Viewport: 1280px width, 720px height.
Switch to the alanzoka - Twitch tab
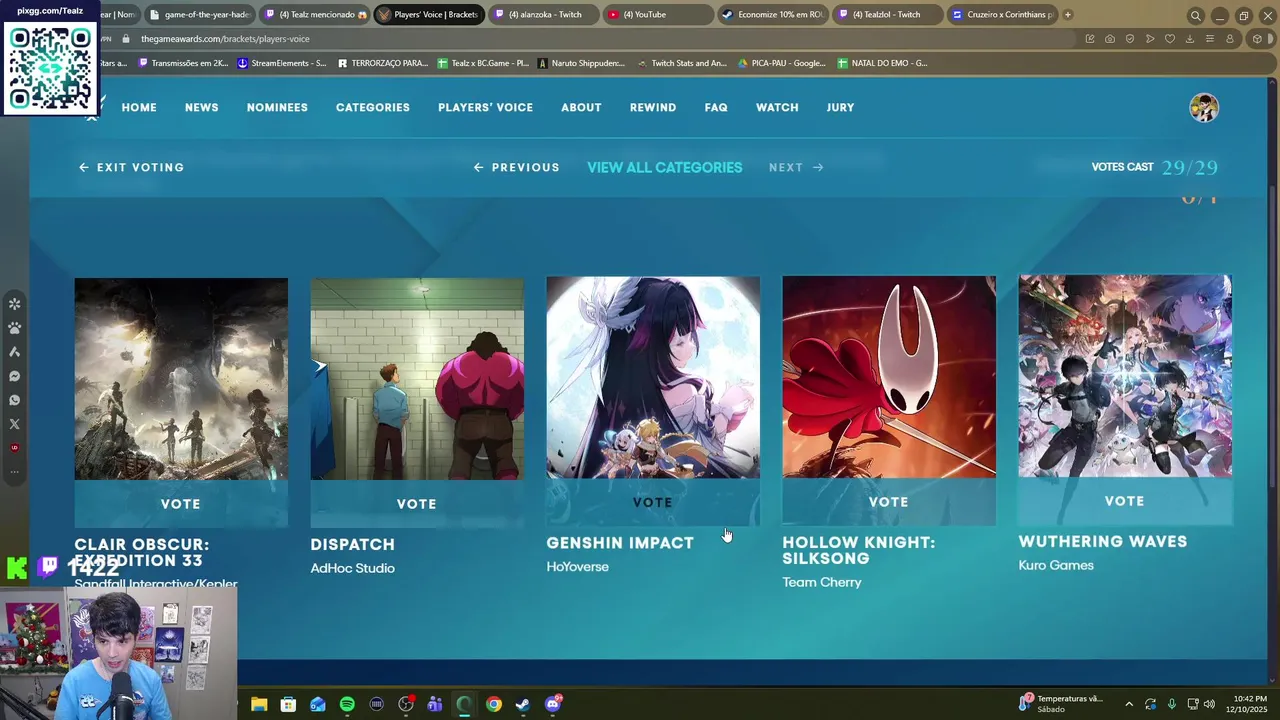coord(542,15)
